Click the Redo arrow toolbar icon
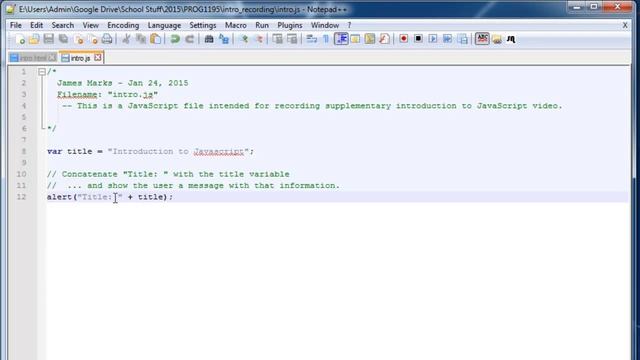The width and height of the screenshot is (640, 360). pos(189,39)
